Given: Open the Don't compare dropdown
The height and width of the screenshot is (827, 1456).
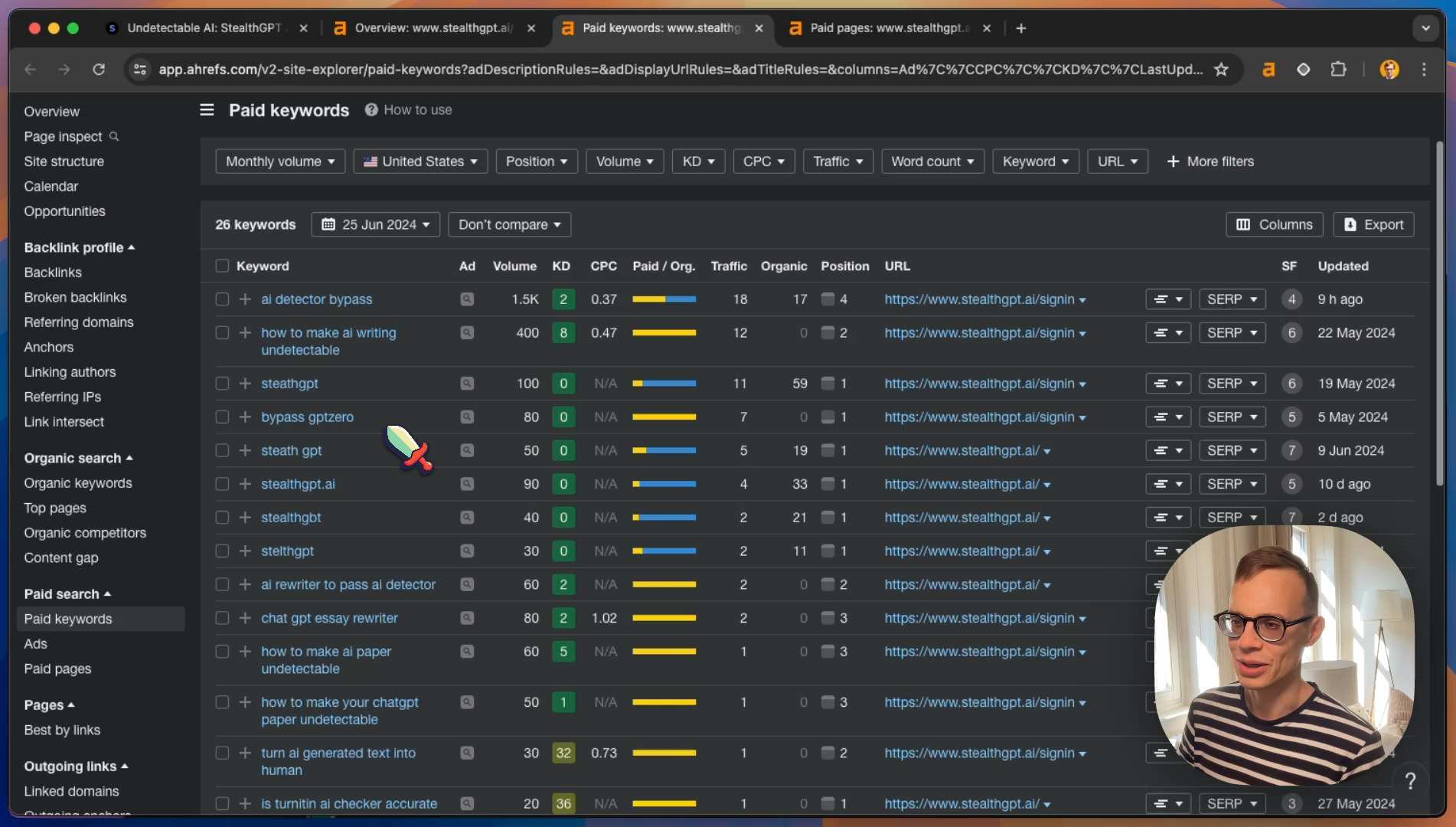Looking at the screenshot, I should pyautogui.click(x=510, y=224).
